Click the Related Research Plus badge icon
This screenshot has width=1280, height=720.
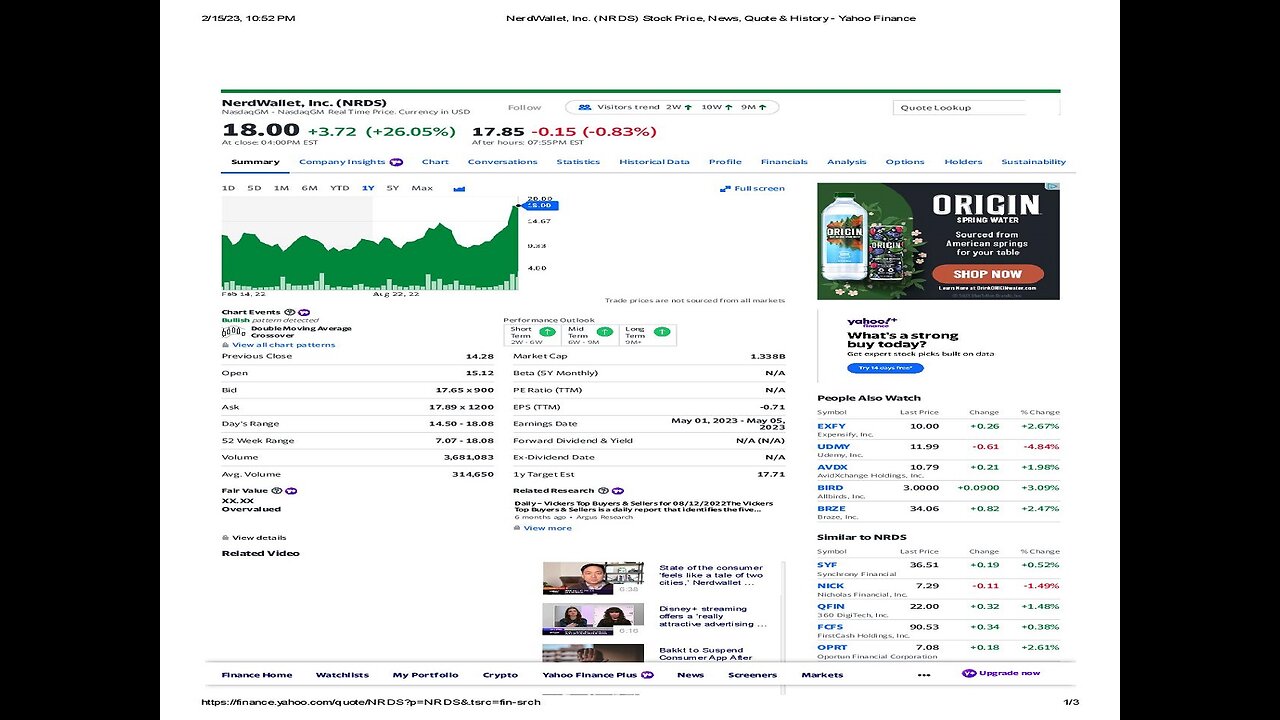pos(617,491)
